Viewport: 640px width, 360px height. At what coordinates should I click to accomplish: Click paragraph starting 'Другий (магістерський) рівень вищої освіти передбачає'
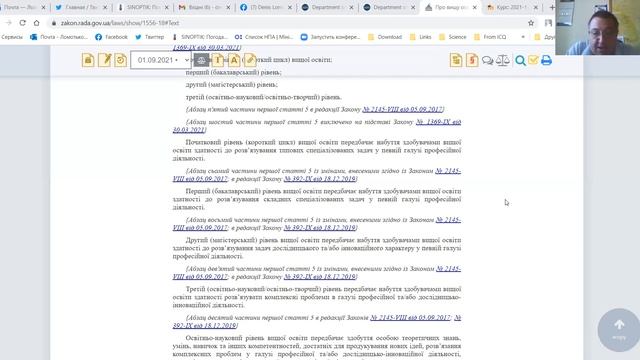(317, 248)
